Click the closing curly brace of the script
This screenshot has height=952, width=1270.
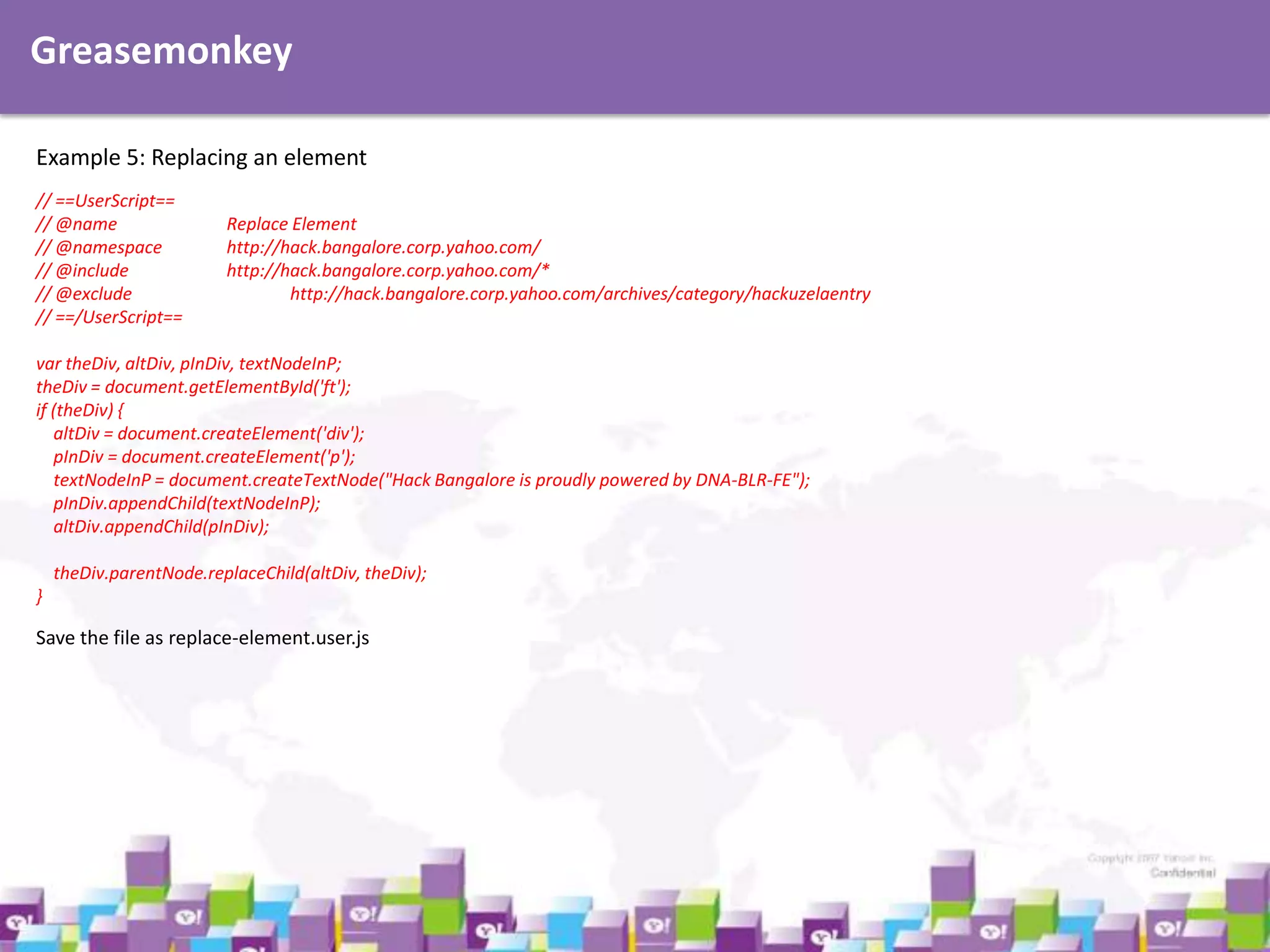40,596
